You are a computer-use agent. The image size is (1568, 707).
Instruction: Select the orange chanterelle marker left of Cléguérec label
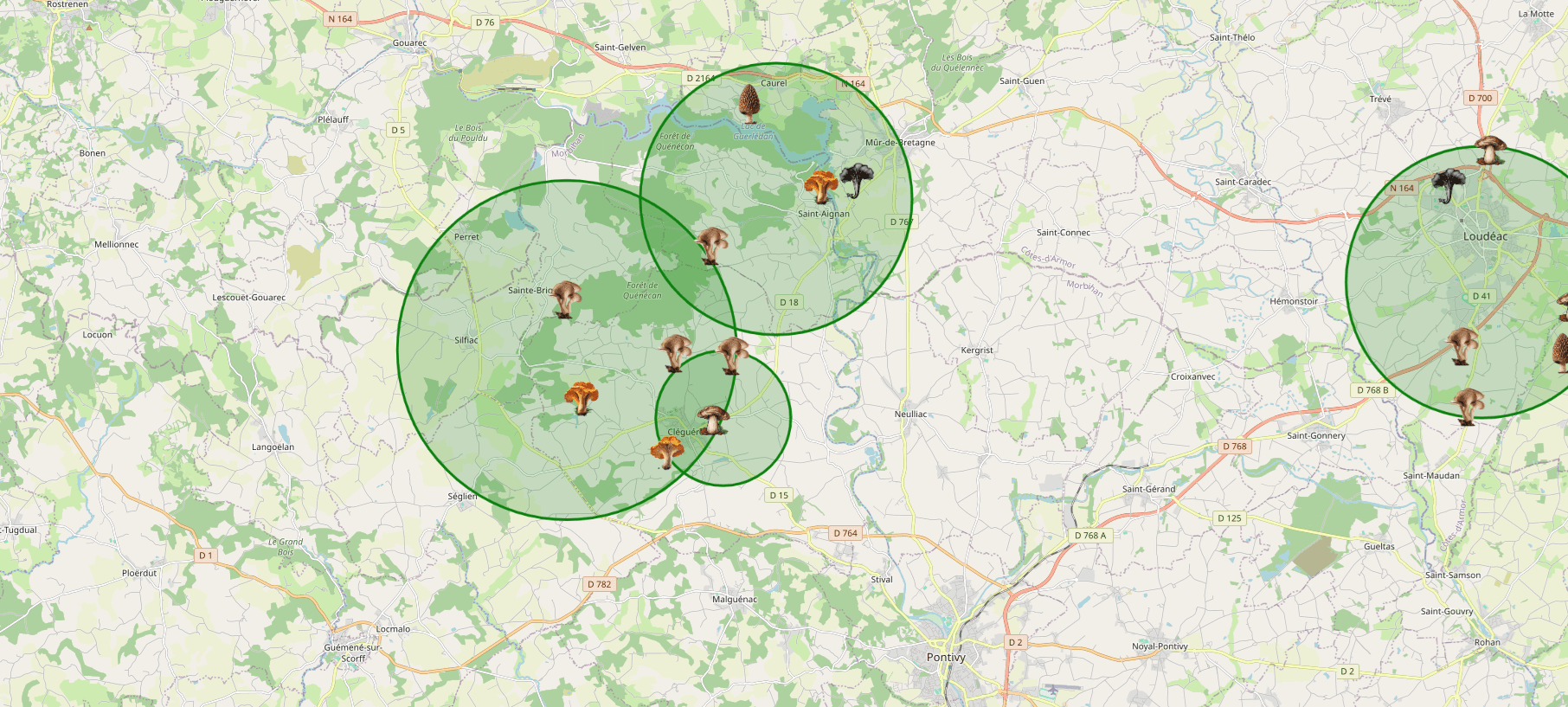(x=666, y=452)
